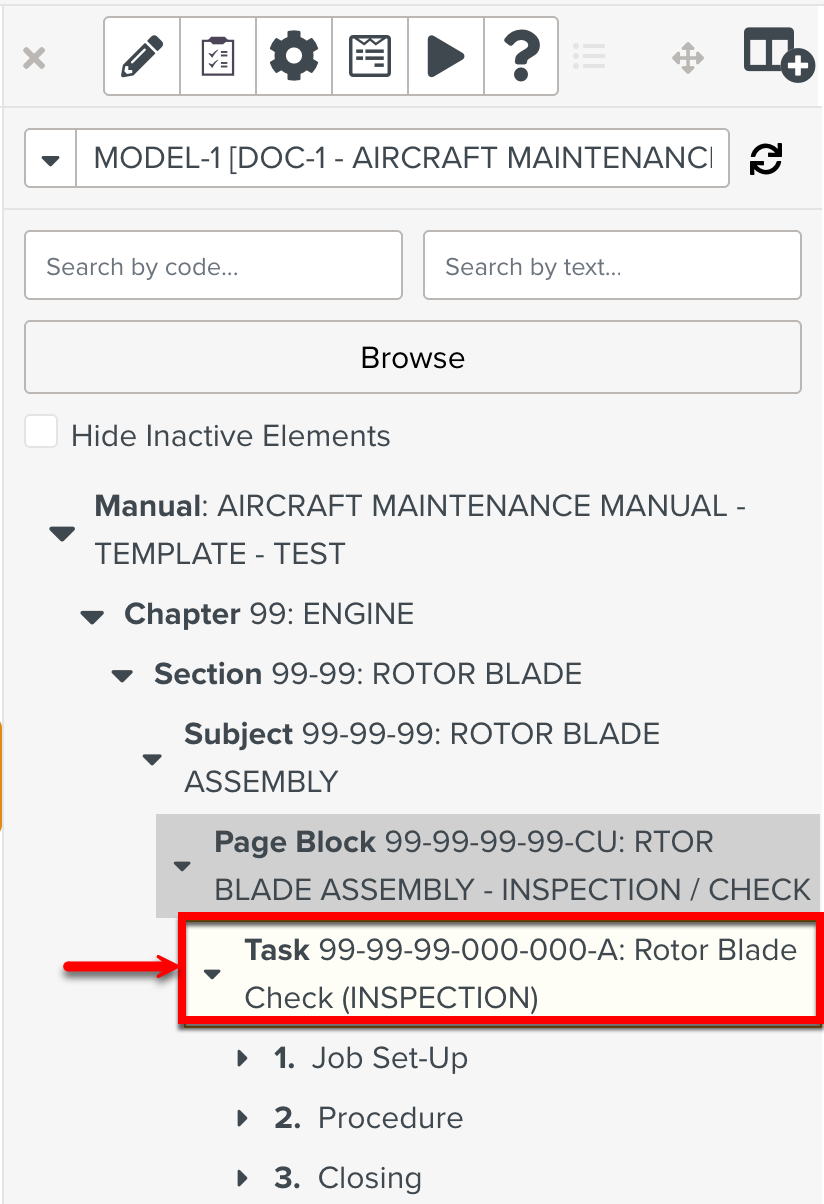Click the refresh sync icon
824x1204 pixels.
click(x=766, y=159)
